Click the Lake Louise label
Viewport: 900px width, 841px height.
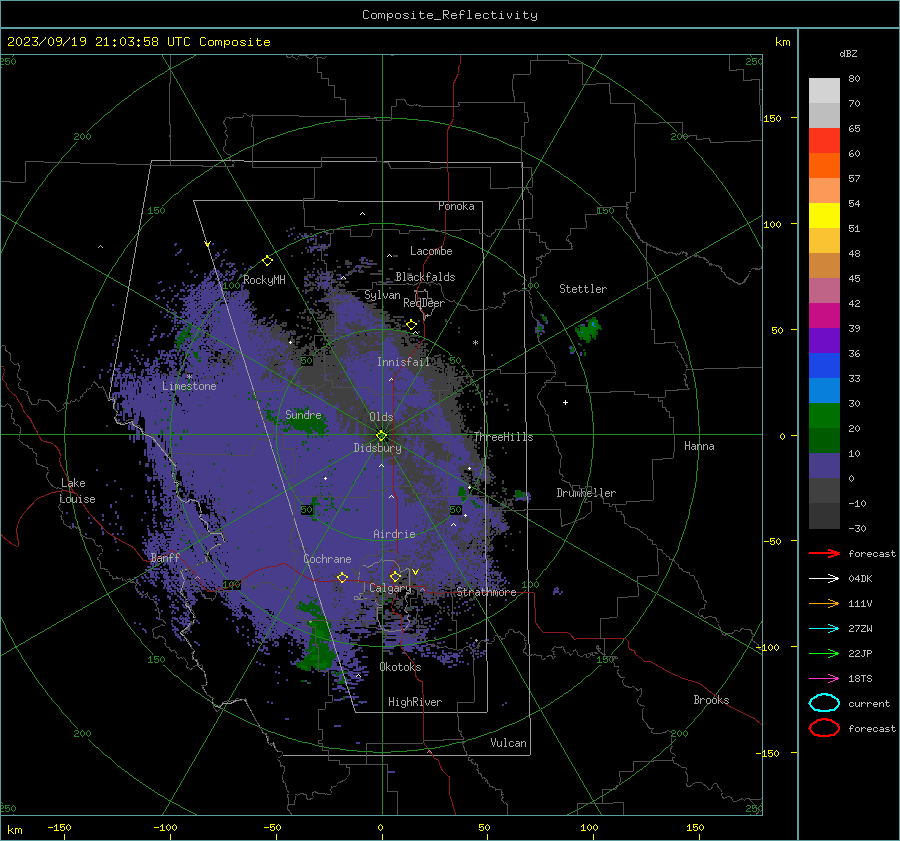pyautogui.click(x=77, y=491)
